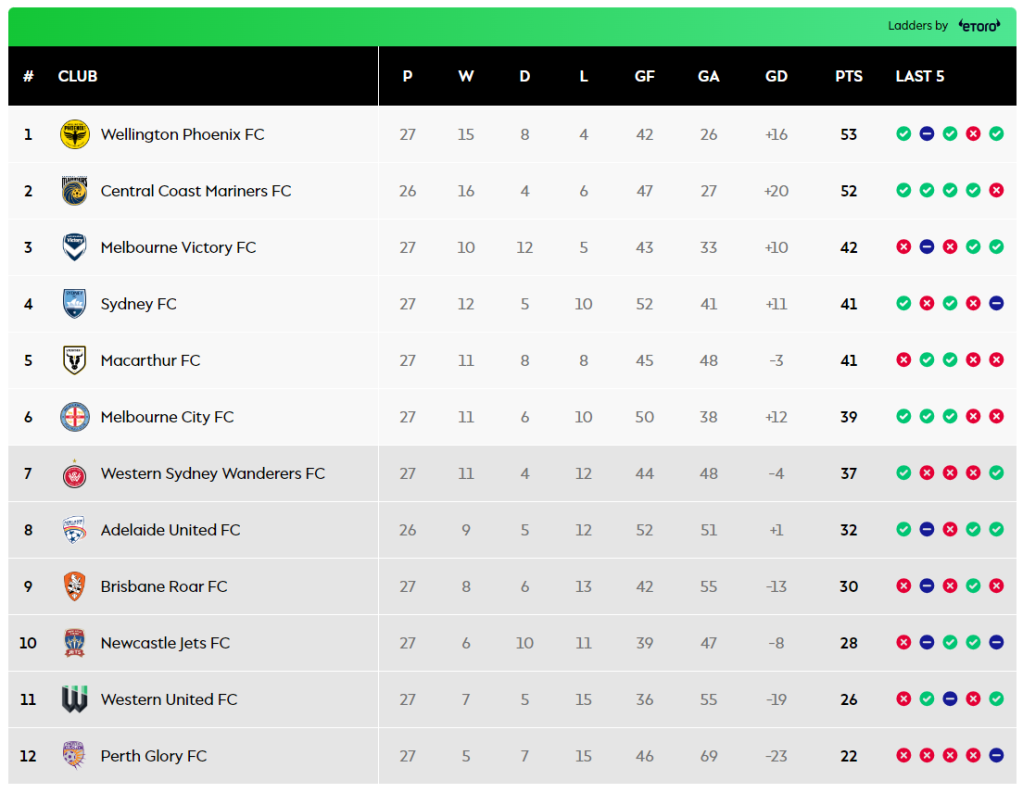Click the eToro sponsor logo
This screenshot has height=793, width=1023.
(978, 26)
